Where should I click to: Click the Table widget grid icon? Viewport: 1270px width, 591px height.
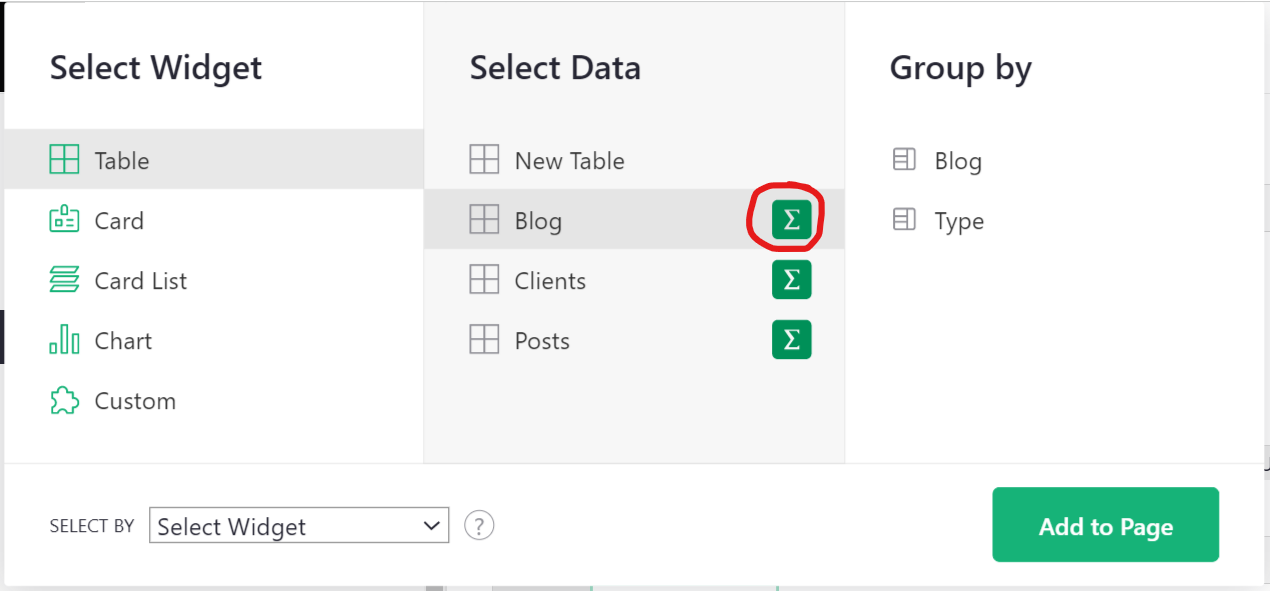64,160
